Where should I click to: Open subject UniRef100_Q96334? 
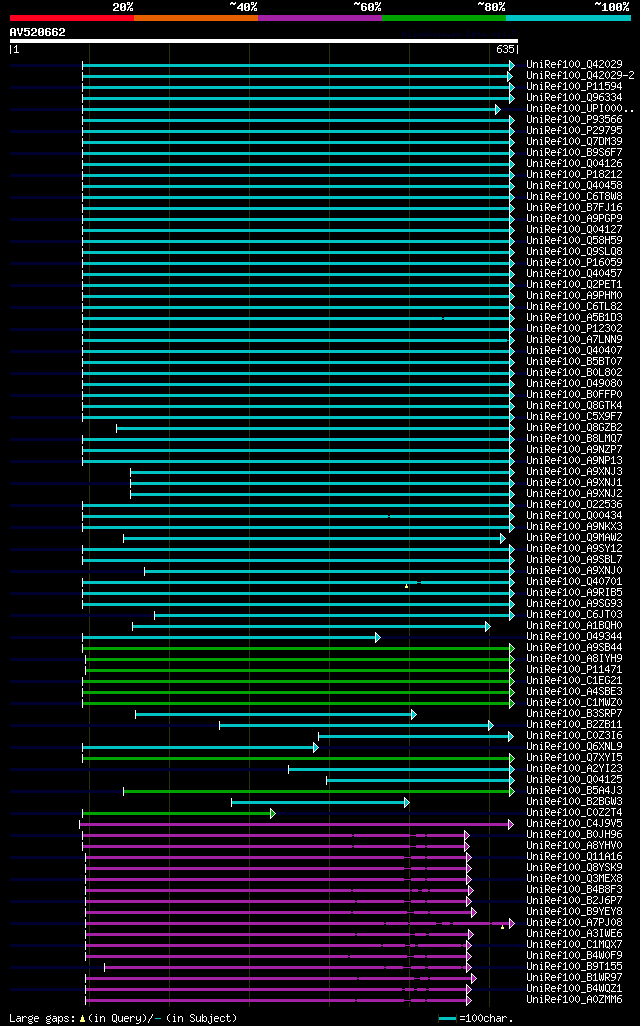pos(575,97)
